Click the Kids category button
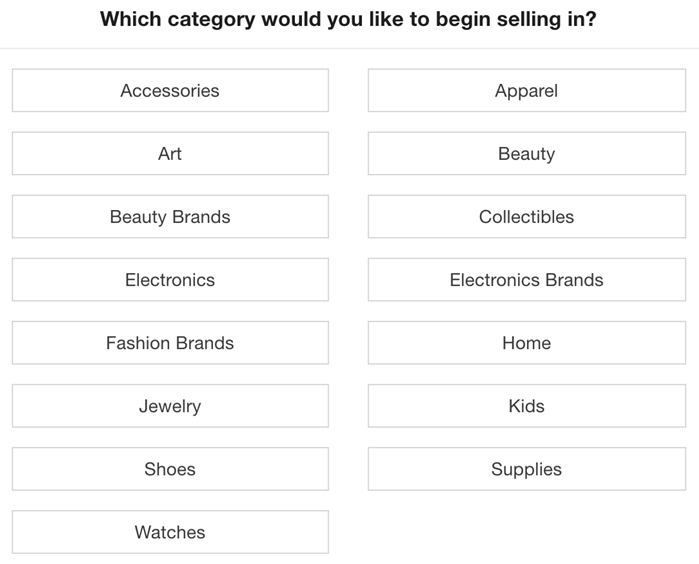 [x=526, y=406]
